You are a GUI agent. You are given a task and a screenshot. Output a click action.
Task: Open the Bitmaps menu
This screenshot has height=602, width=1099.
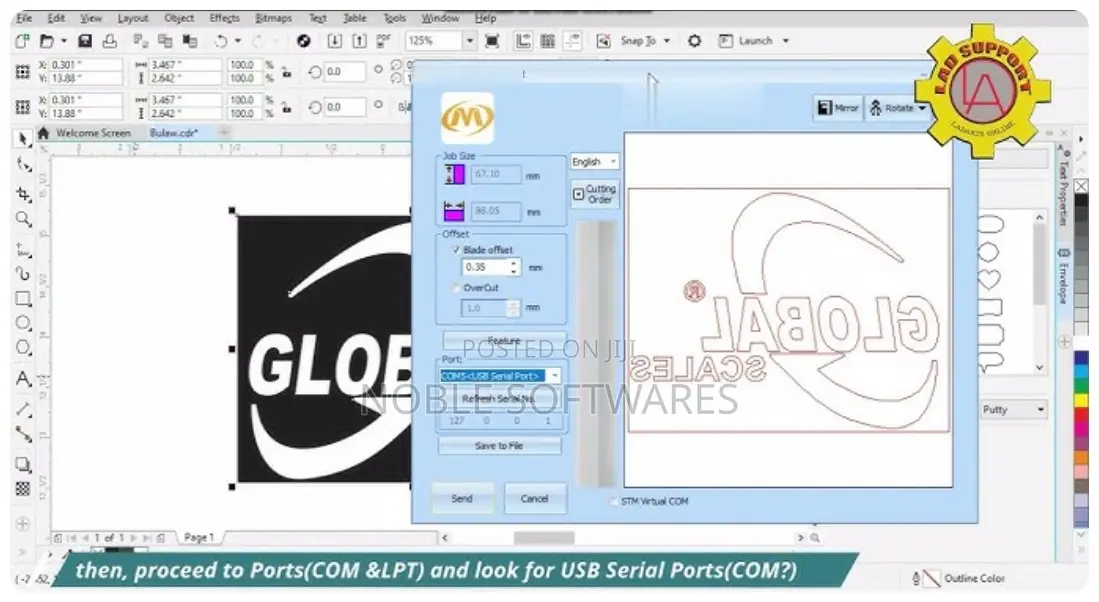pyautogui.click(x=273, y=18)
